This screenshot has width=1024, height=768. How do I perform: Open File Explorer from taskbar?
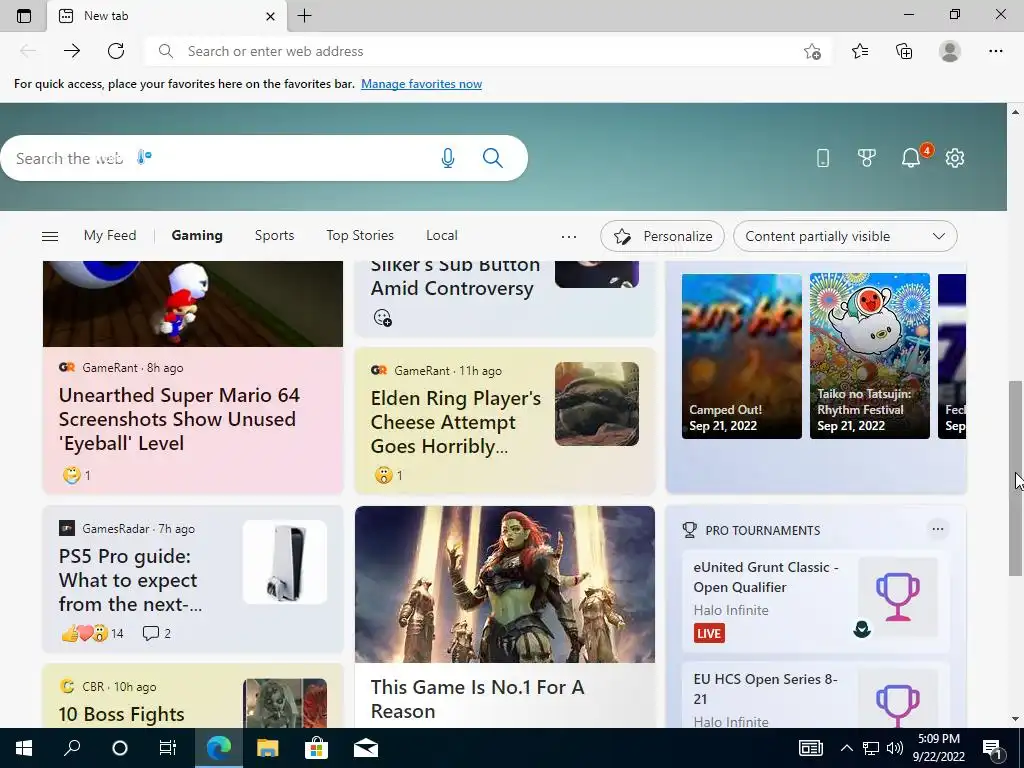pos(267,748)
